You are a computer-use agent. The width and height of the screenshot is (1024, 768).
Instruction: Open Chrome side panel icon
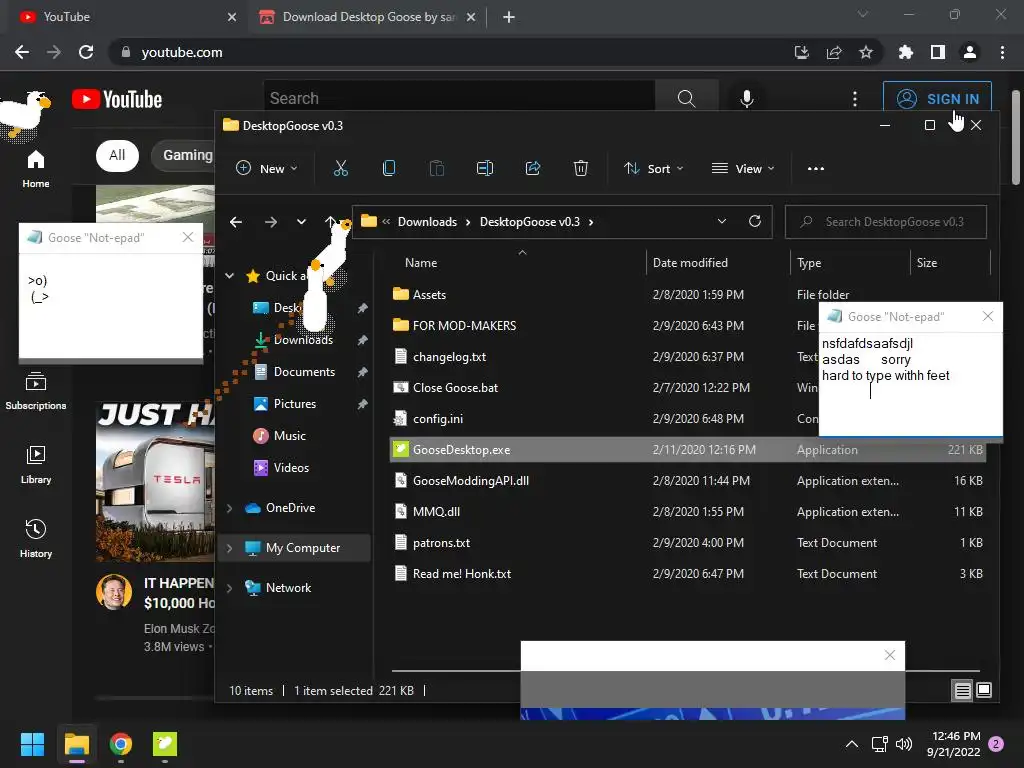(x=938, y=52)
